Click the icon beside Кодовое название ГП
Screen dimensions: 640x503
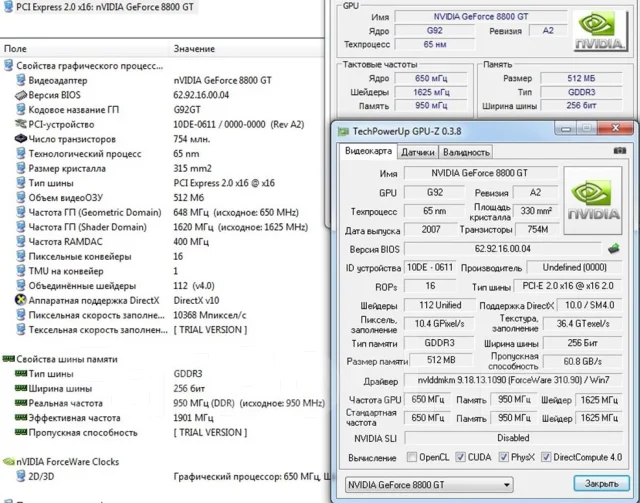[21, 109]
